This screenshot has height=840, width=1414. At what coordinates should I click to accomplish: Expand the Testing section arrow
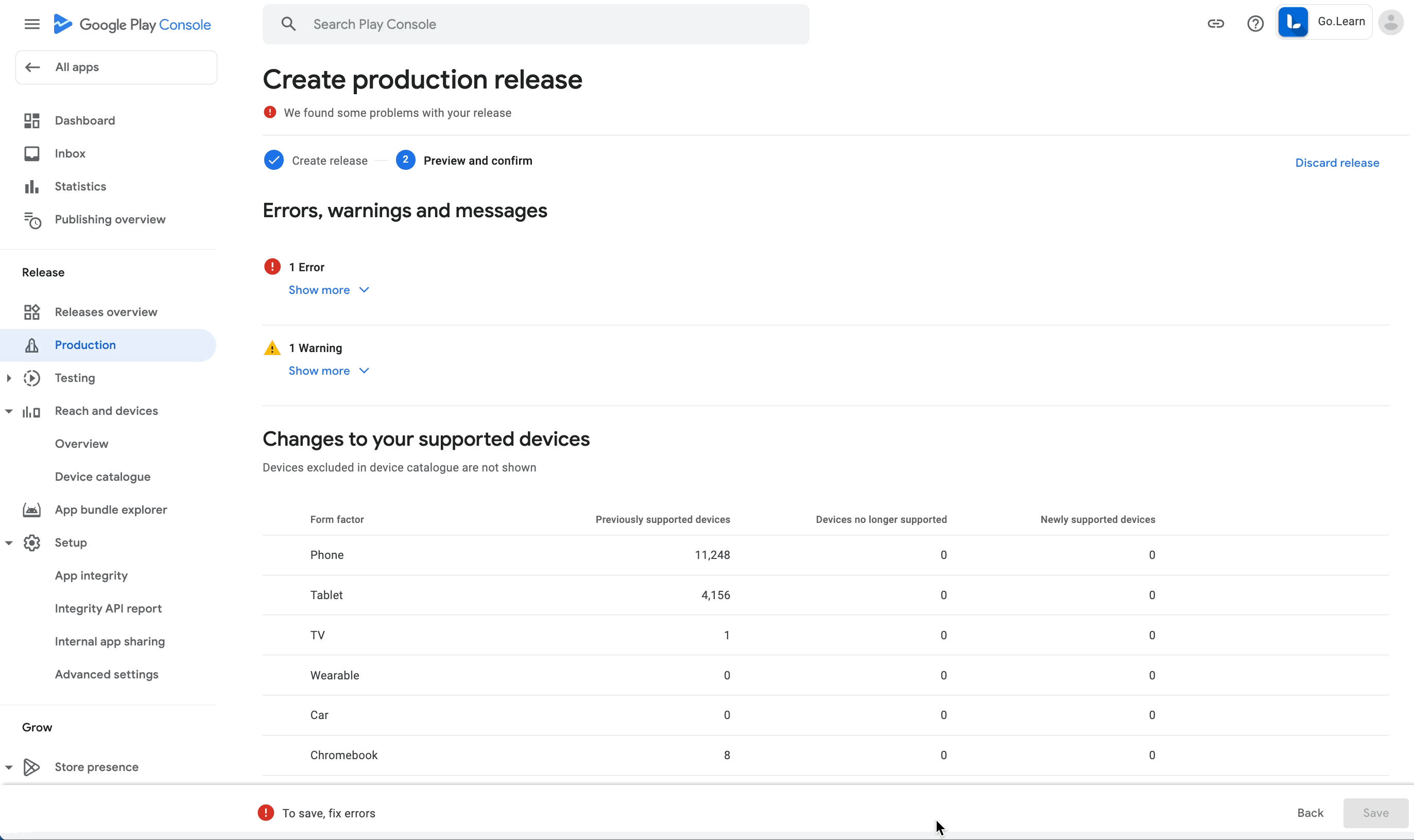click(x=9, y=378)
